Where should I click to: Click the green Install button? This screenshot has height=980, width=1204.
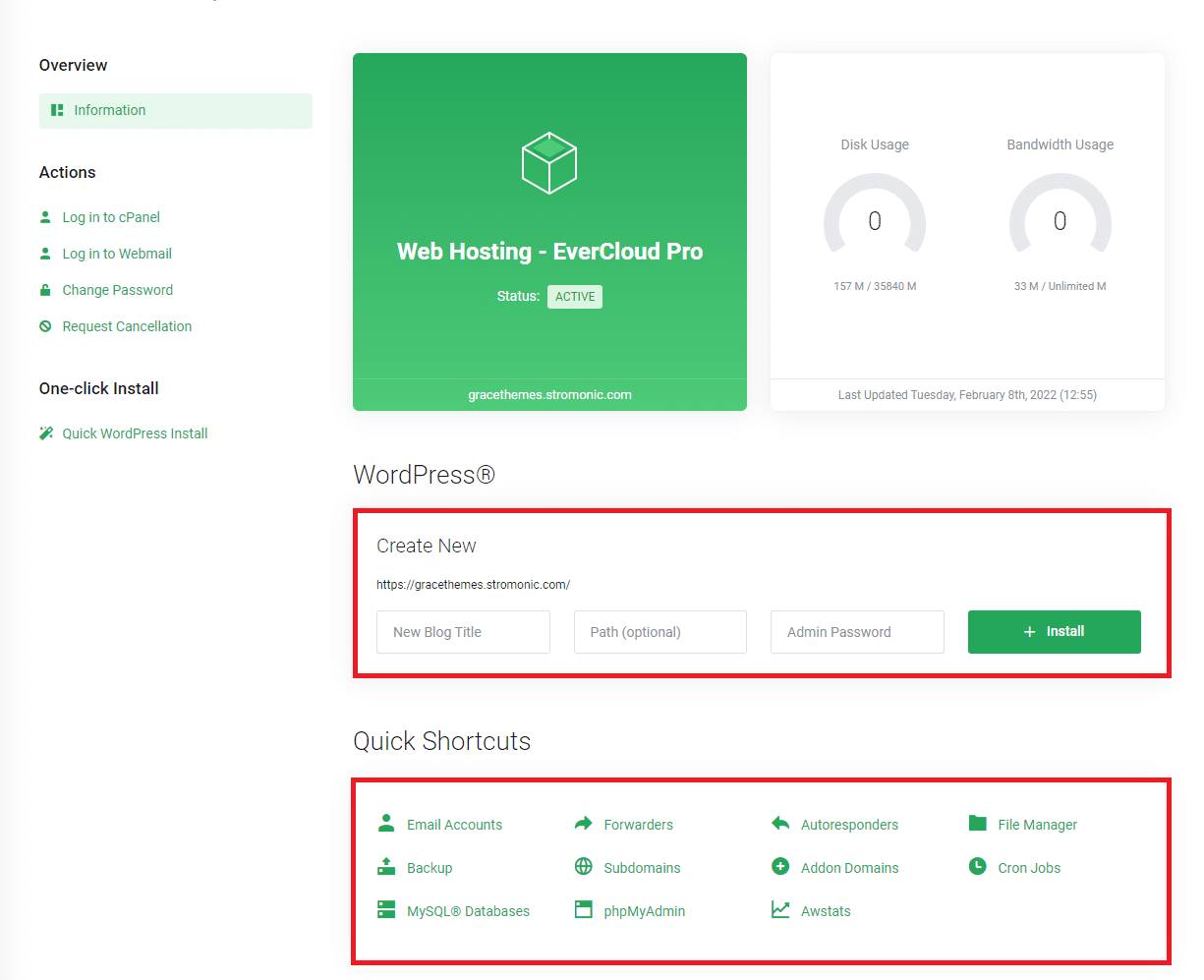(x=1055, y=632)
